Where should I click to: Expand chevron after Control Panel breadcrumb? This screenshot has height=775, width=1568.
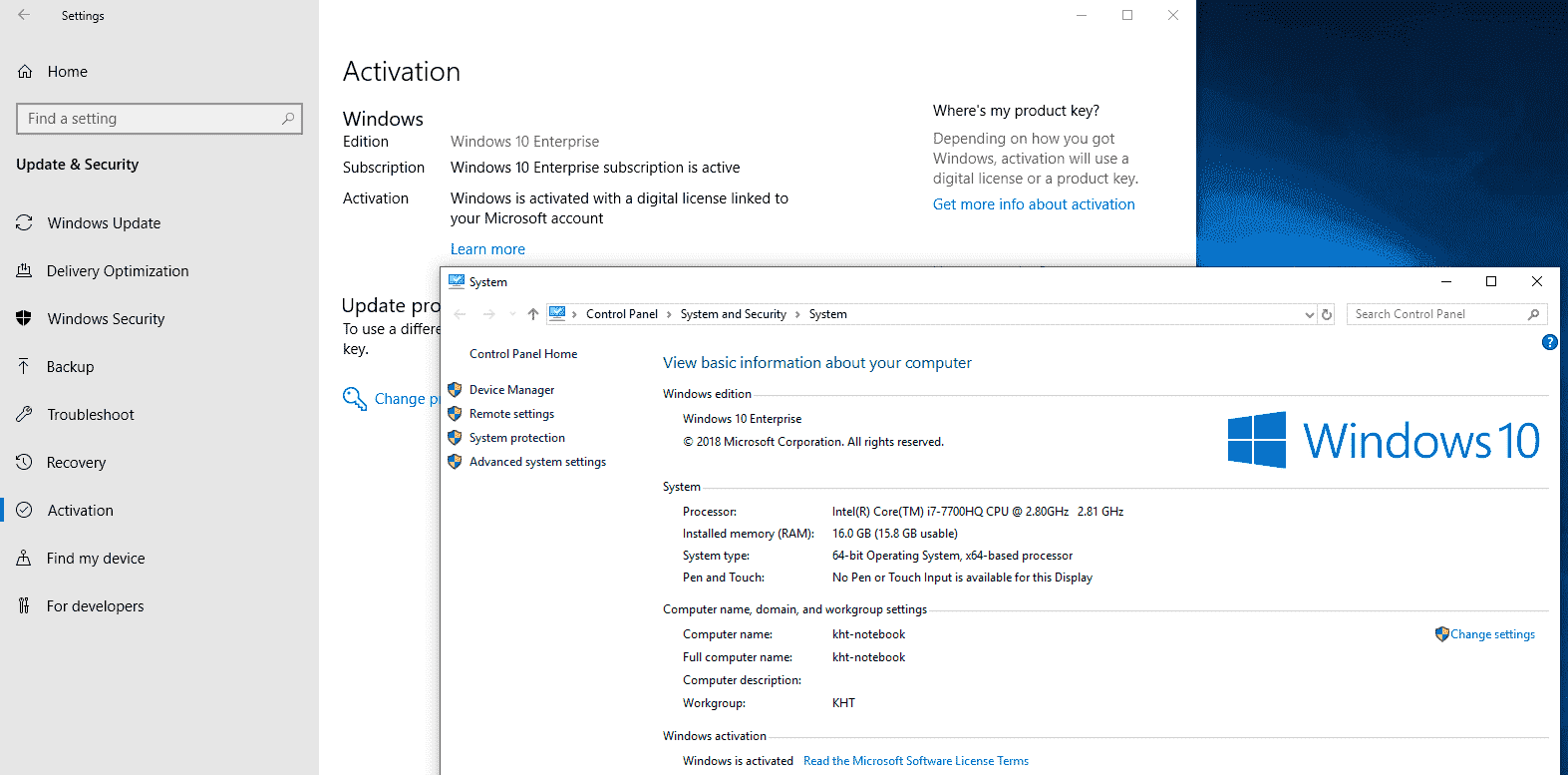(x=669, y=314)
